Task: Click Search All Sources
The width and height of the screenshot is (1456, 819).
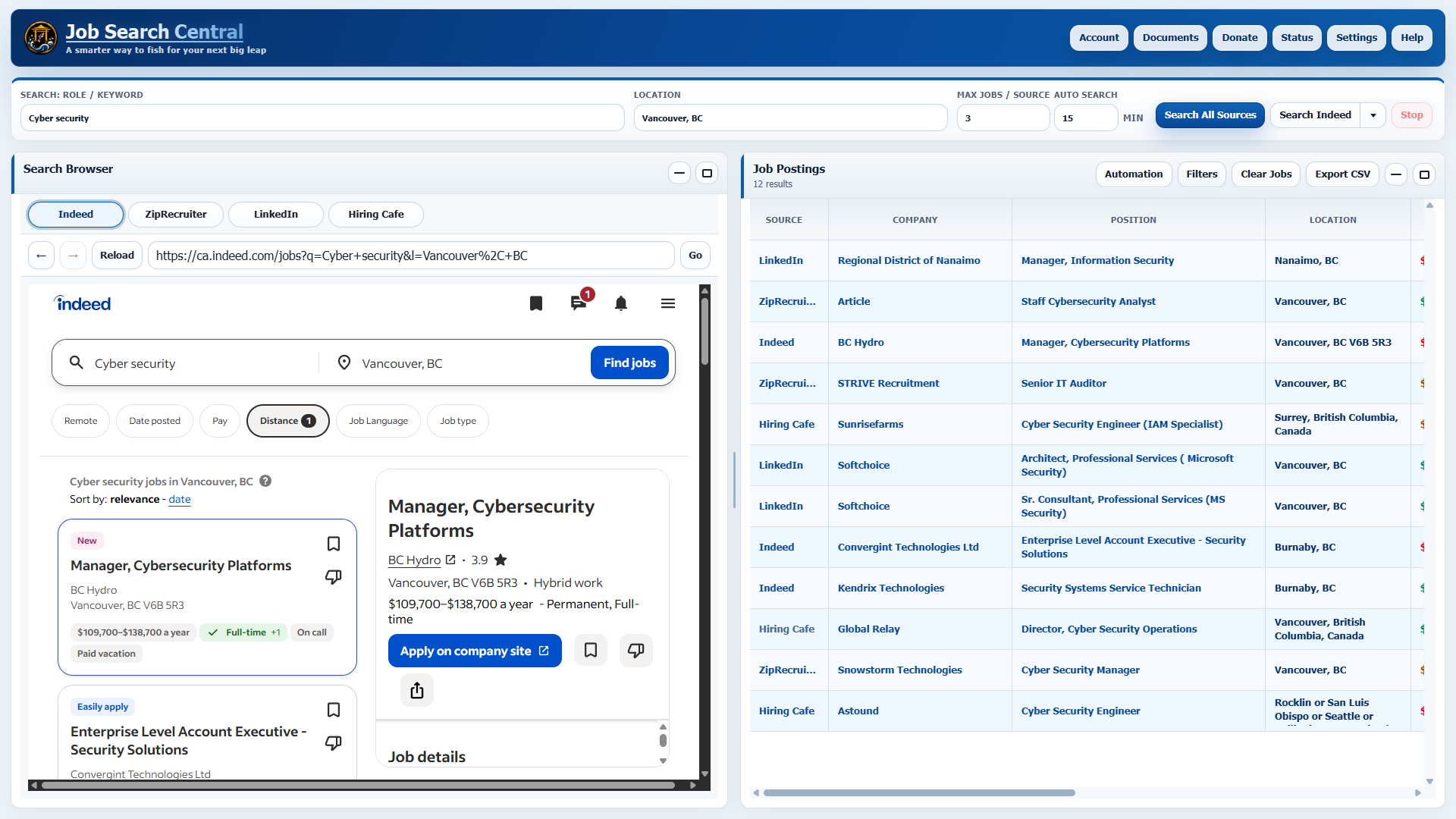Action: pos(1210,115)
